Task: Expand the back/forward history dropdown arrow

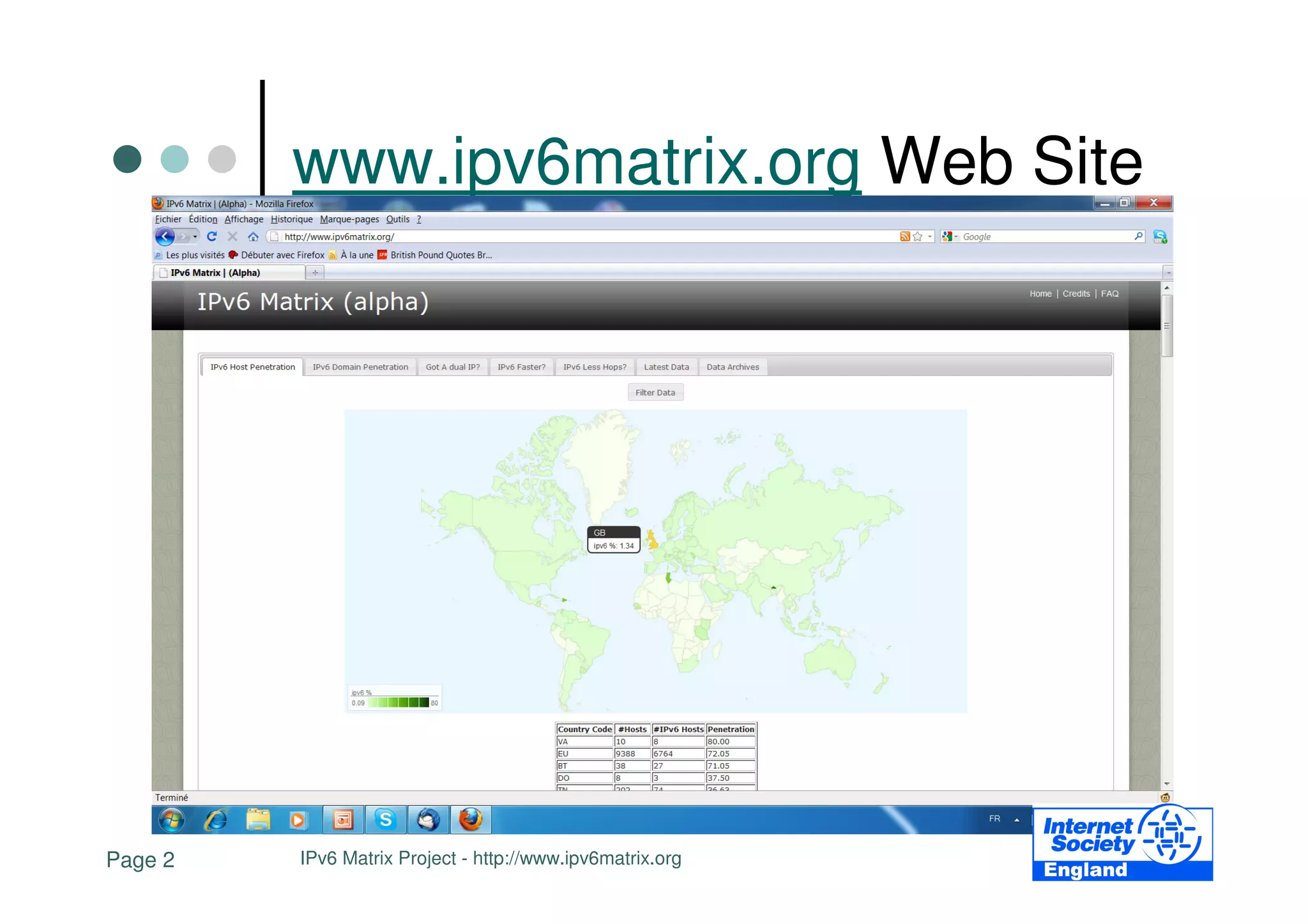Action: [195, 237]
